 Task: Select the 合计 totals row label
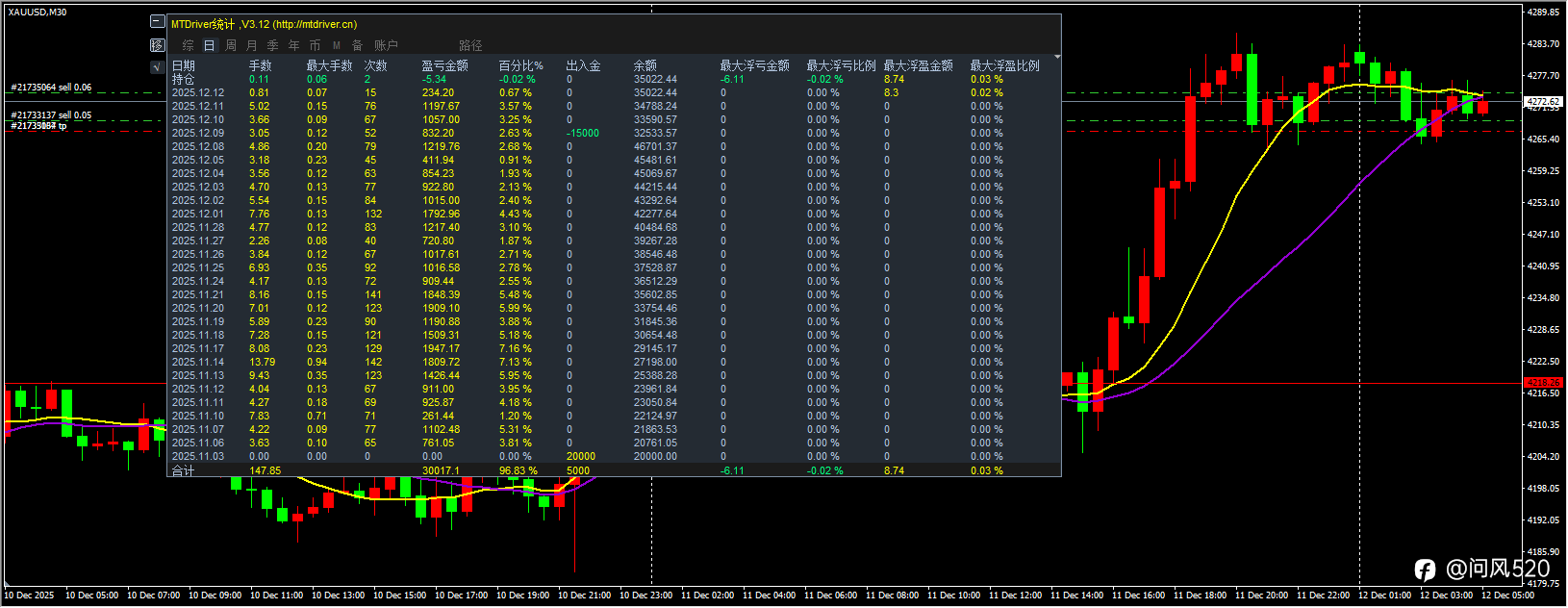point(183,470)
